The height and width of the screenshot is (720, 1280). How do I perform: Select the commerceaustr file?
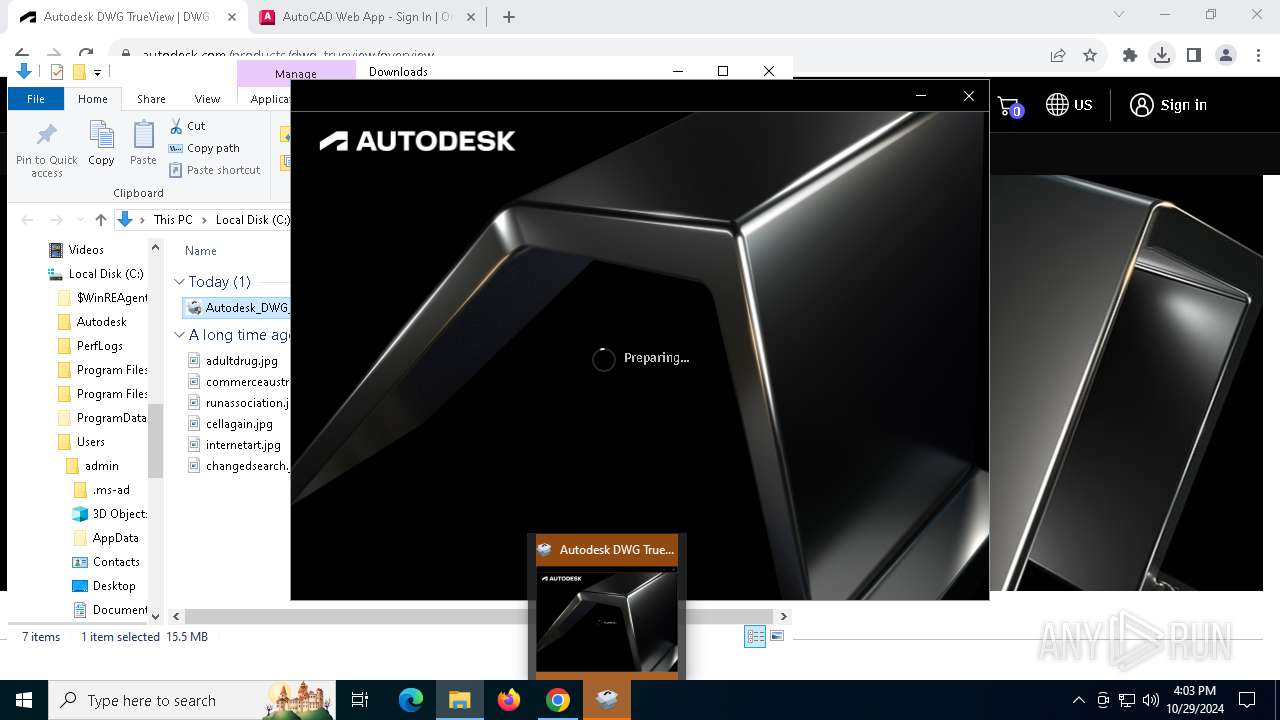tap(246, 382)
